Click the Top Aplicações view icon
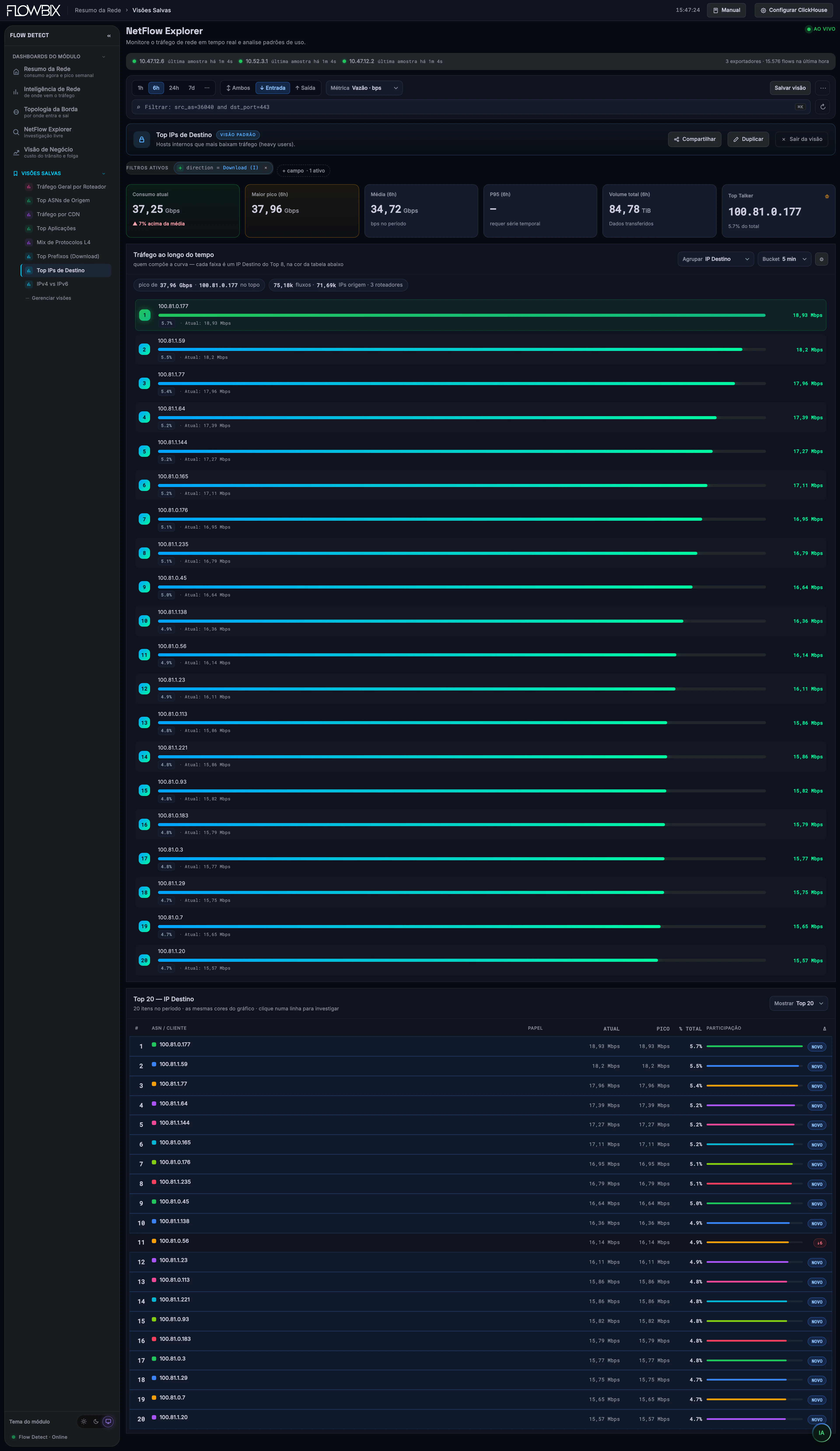The width and height of the screenshot is (840, 1451). click(x=29, y=229)
